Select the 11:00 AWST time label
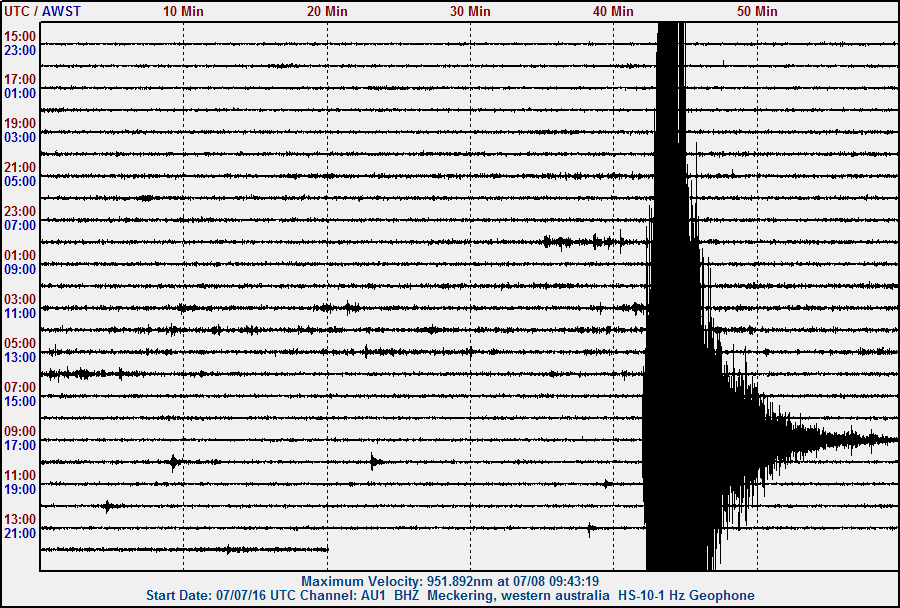Screen dimensions: 900x608 tap(20, 313)
